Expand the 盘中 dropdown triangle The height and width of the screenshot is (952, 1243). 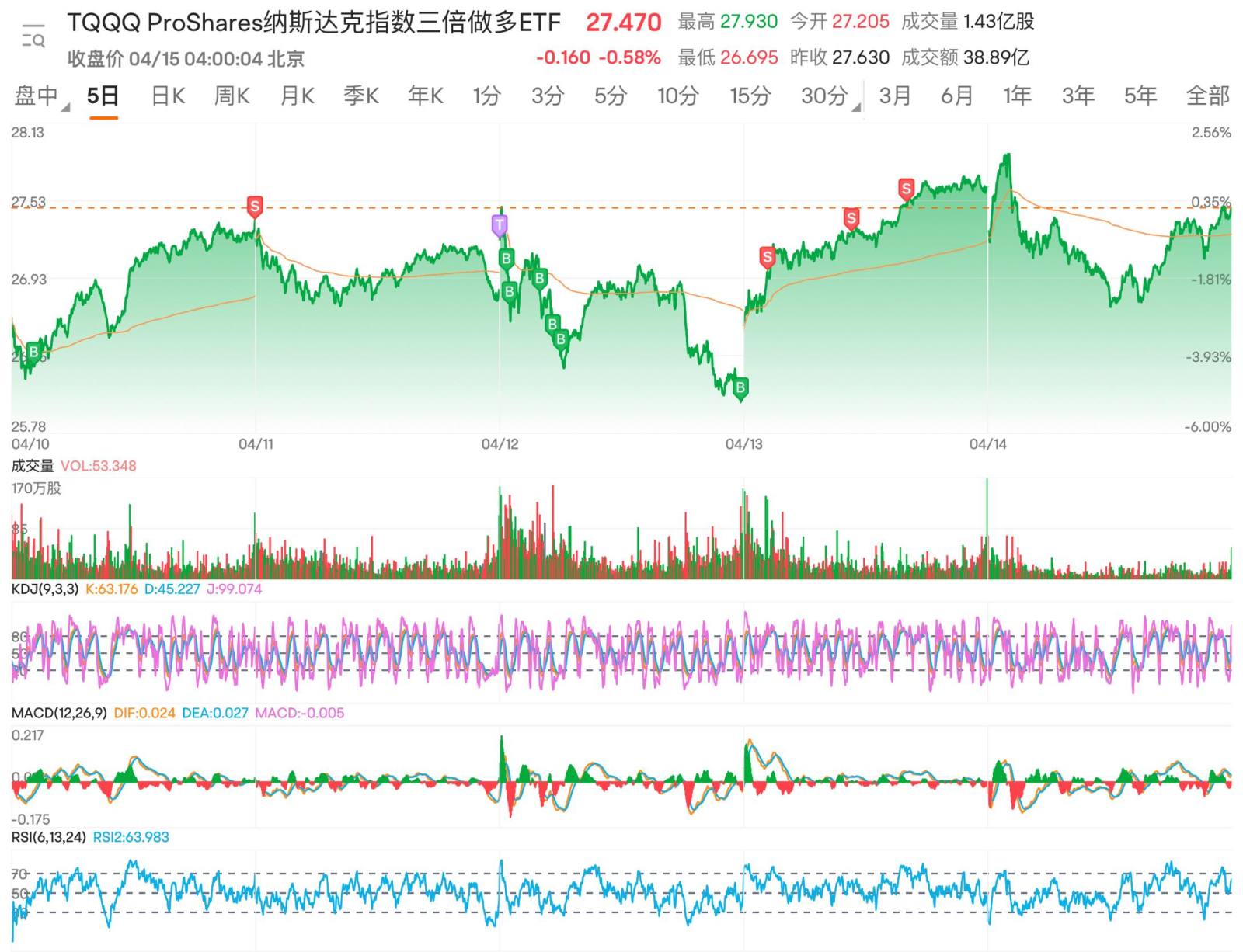point(65,107)
